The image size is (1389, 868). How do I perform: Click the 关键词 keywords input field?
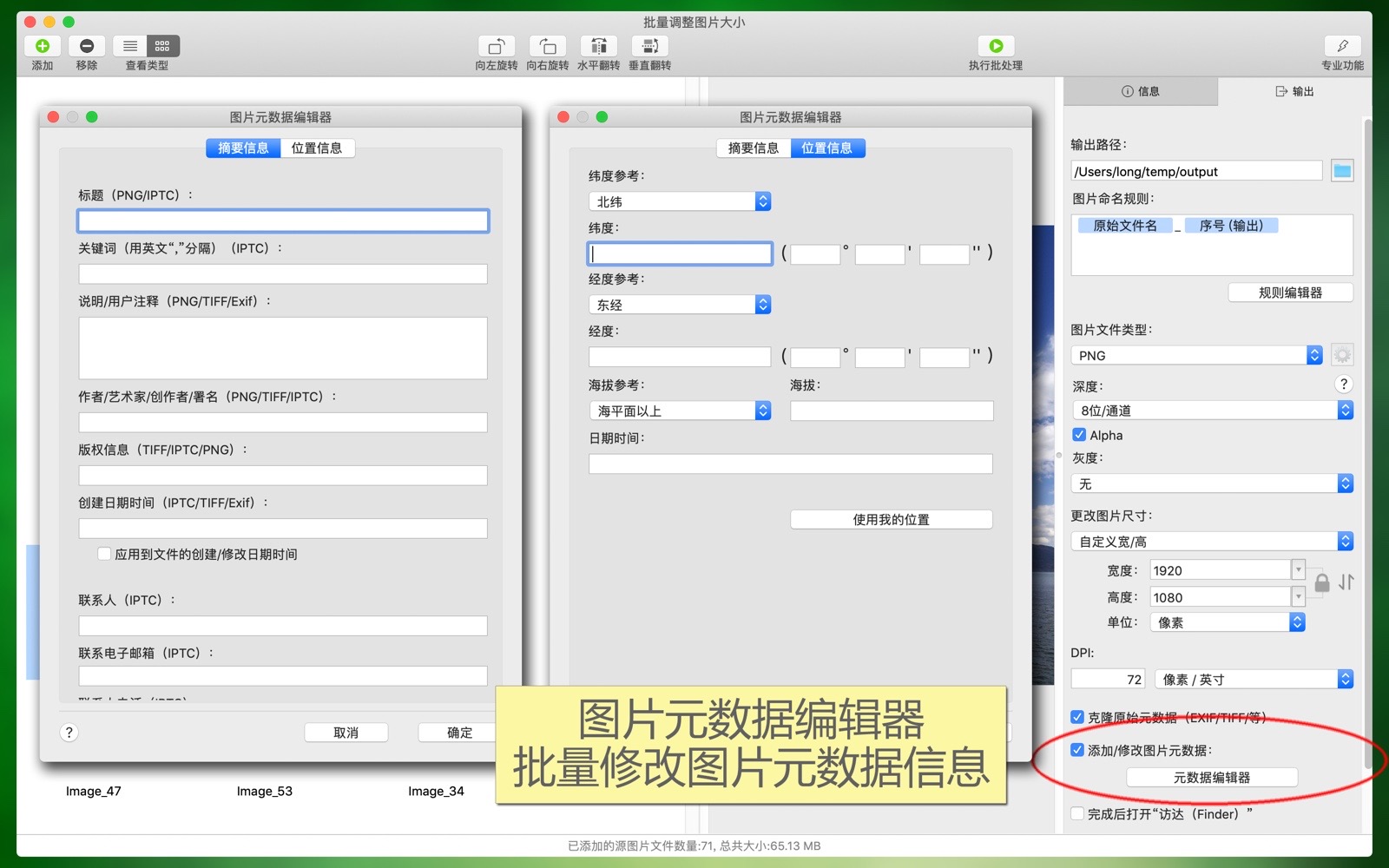point(283,275)
